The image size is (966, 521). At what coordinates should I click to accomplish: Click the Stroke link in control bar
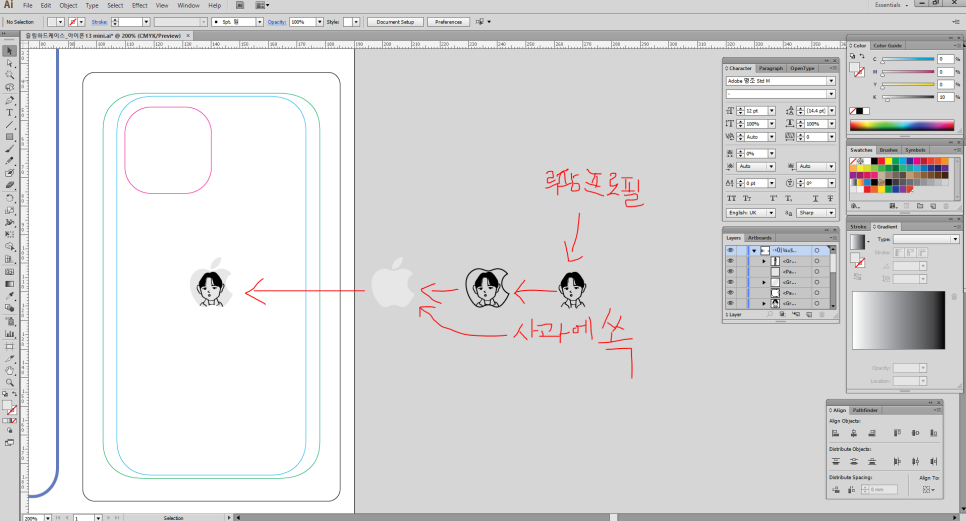(99, 22)
